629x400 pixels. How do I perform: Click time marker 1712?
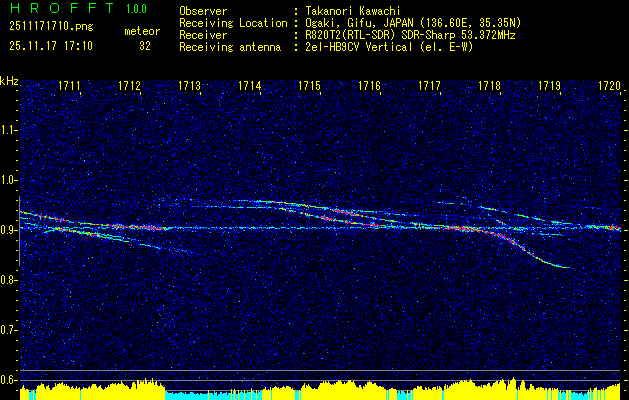pos(130,85)
